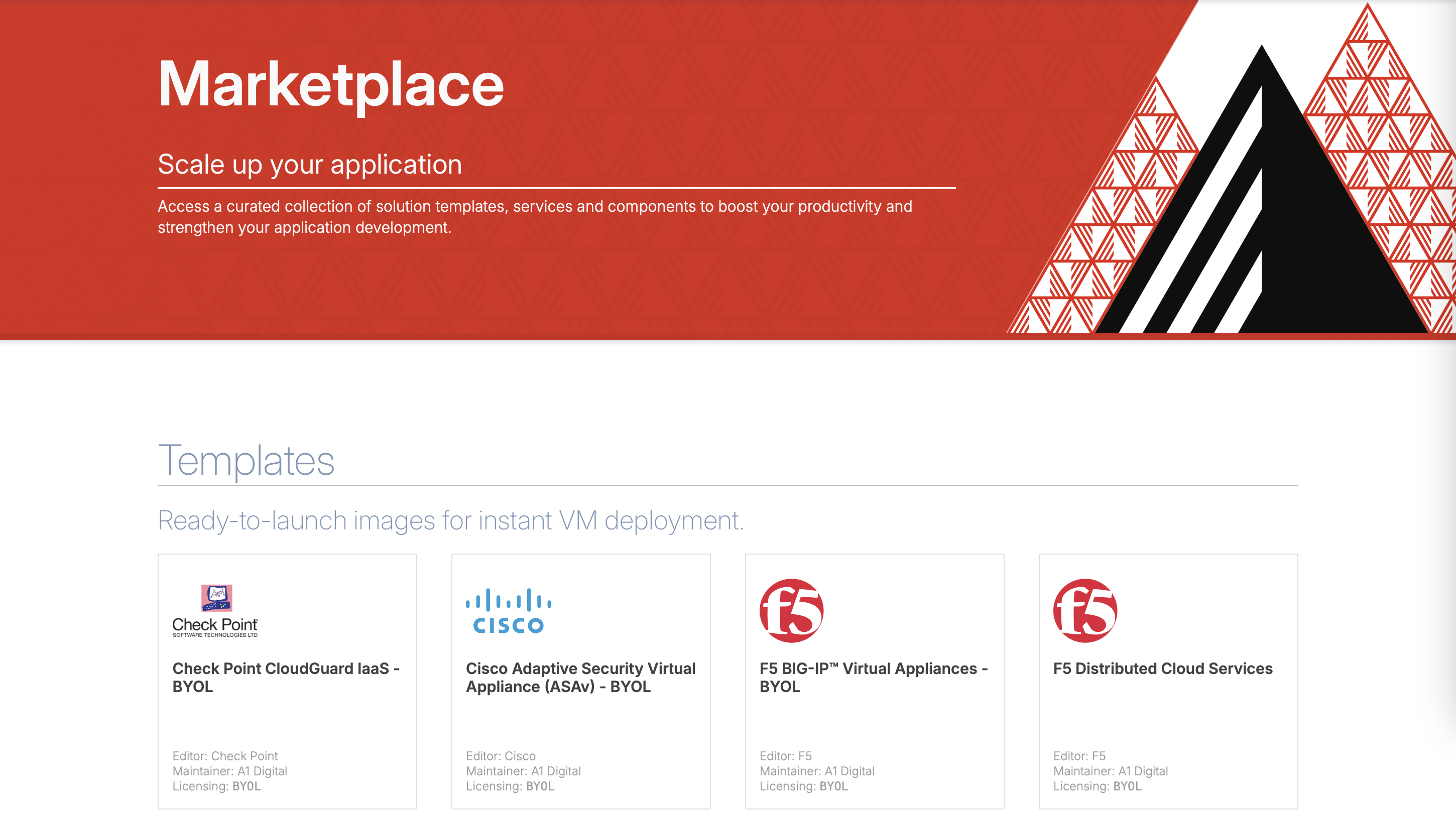Click Ready-to-launch images subtitle text
Image resolution: width=1456 pixels, height=813 pixels.
450,520
